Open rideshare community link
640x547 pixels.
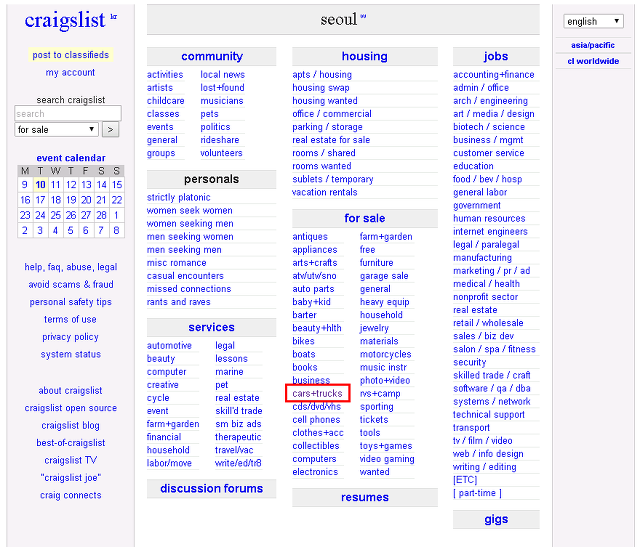(220, 140)
